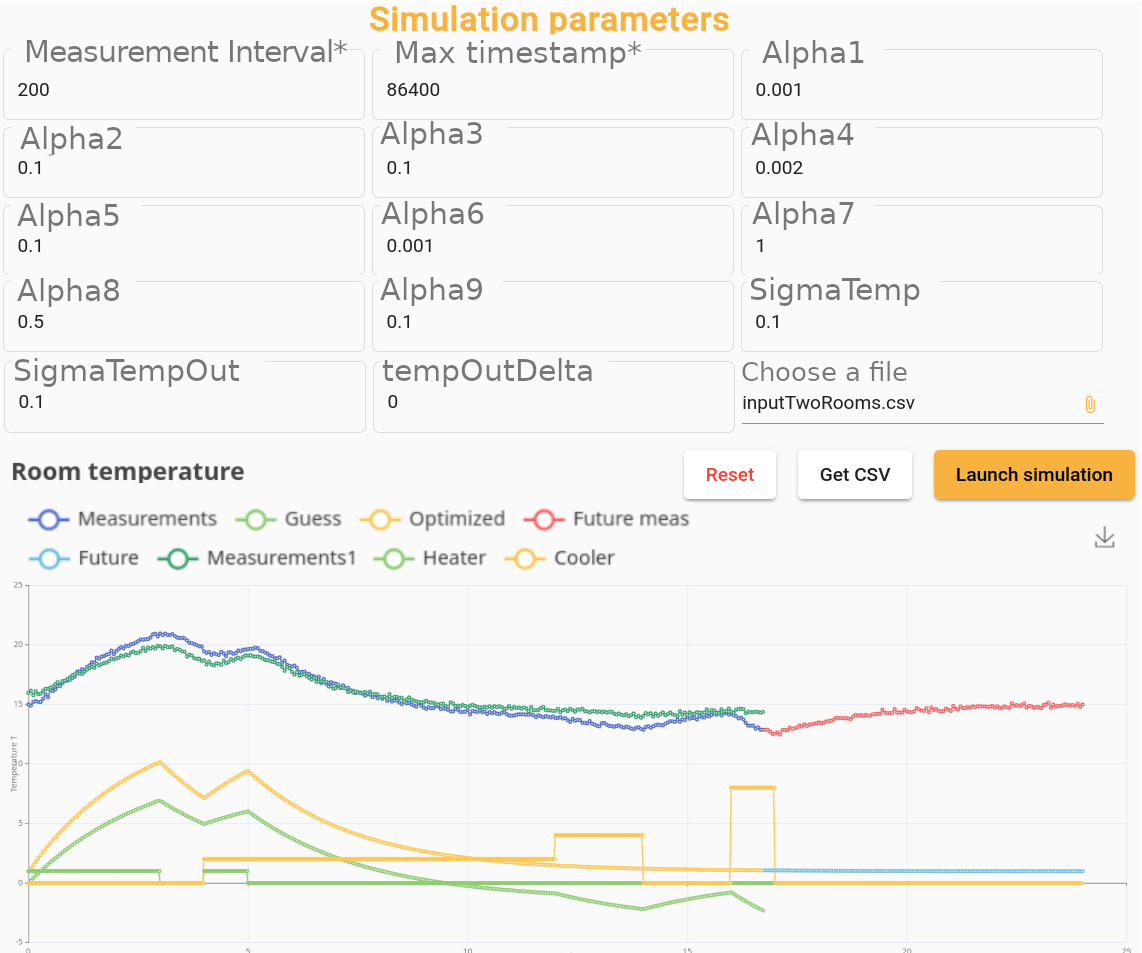The height and width of the screenshot is (953, 1142).
Task: Toggle the Future meas legend entry
Action: (x=608, y=519)
